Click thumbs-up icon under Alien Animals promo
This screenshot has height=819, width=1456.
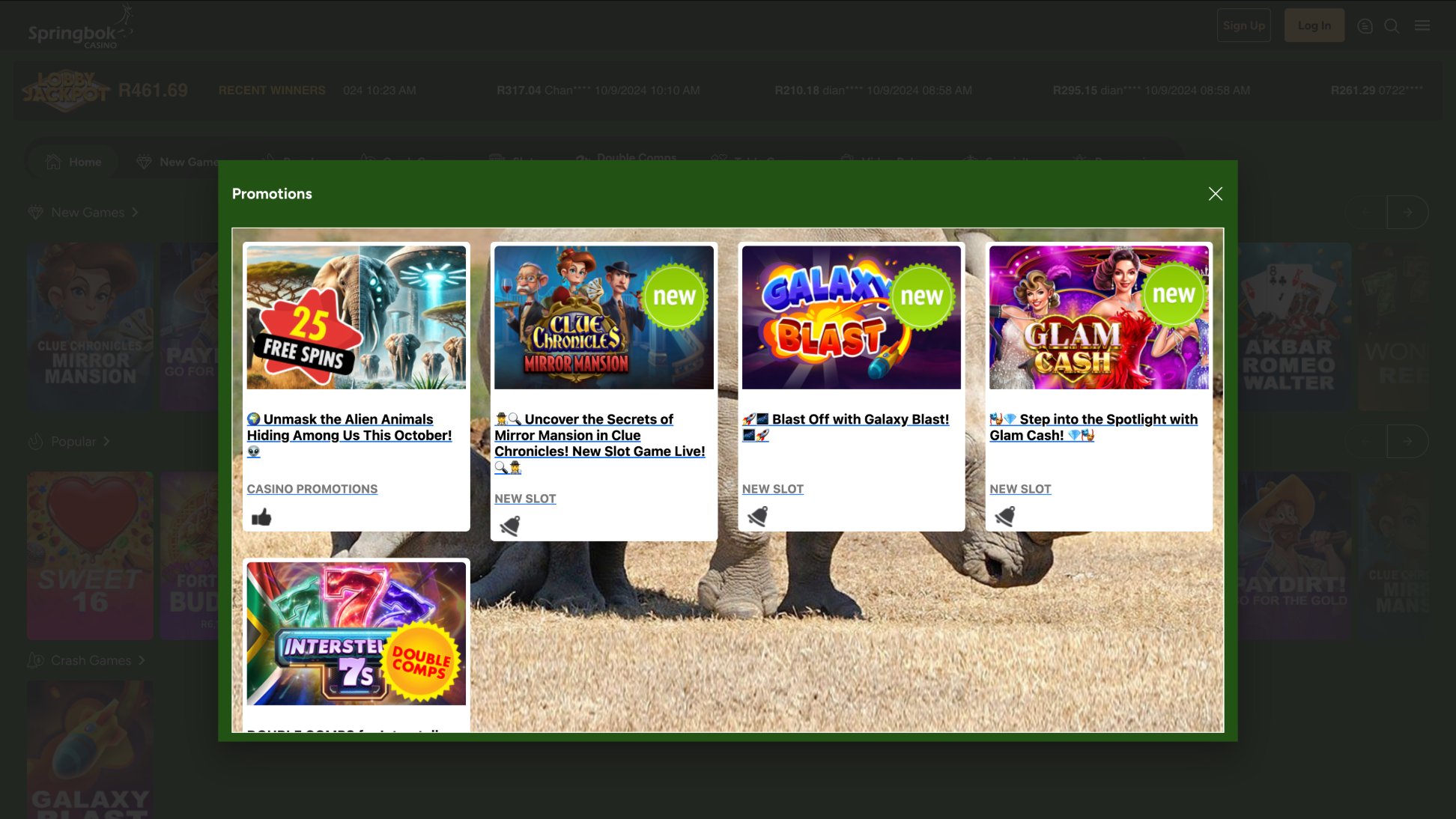point(261,517)
